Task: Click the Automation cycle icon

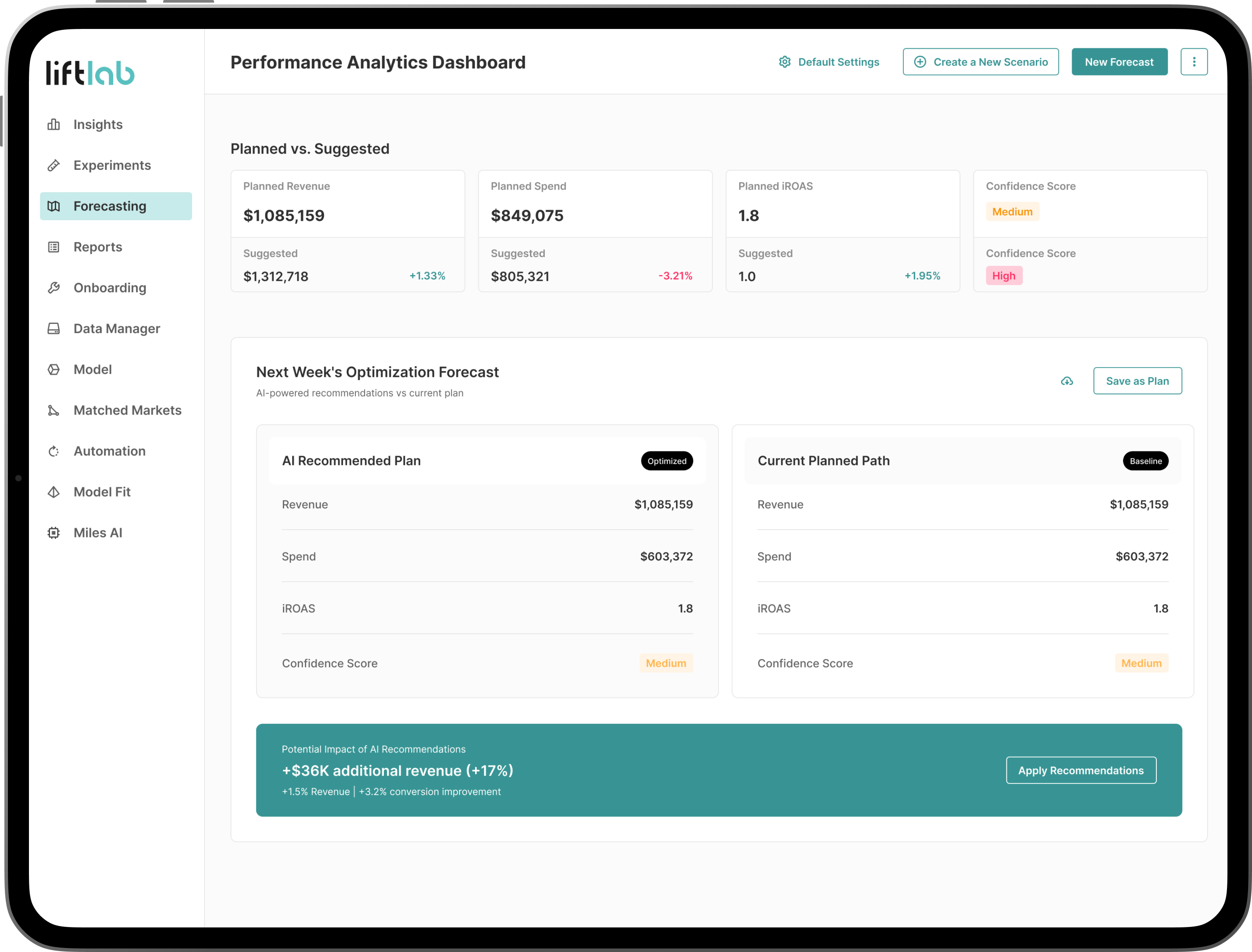Action: pyautogui.click(x=54, y=451)
